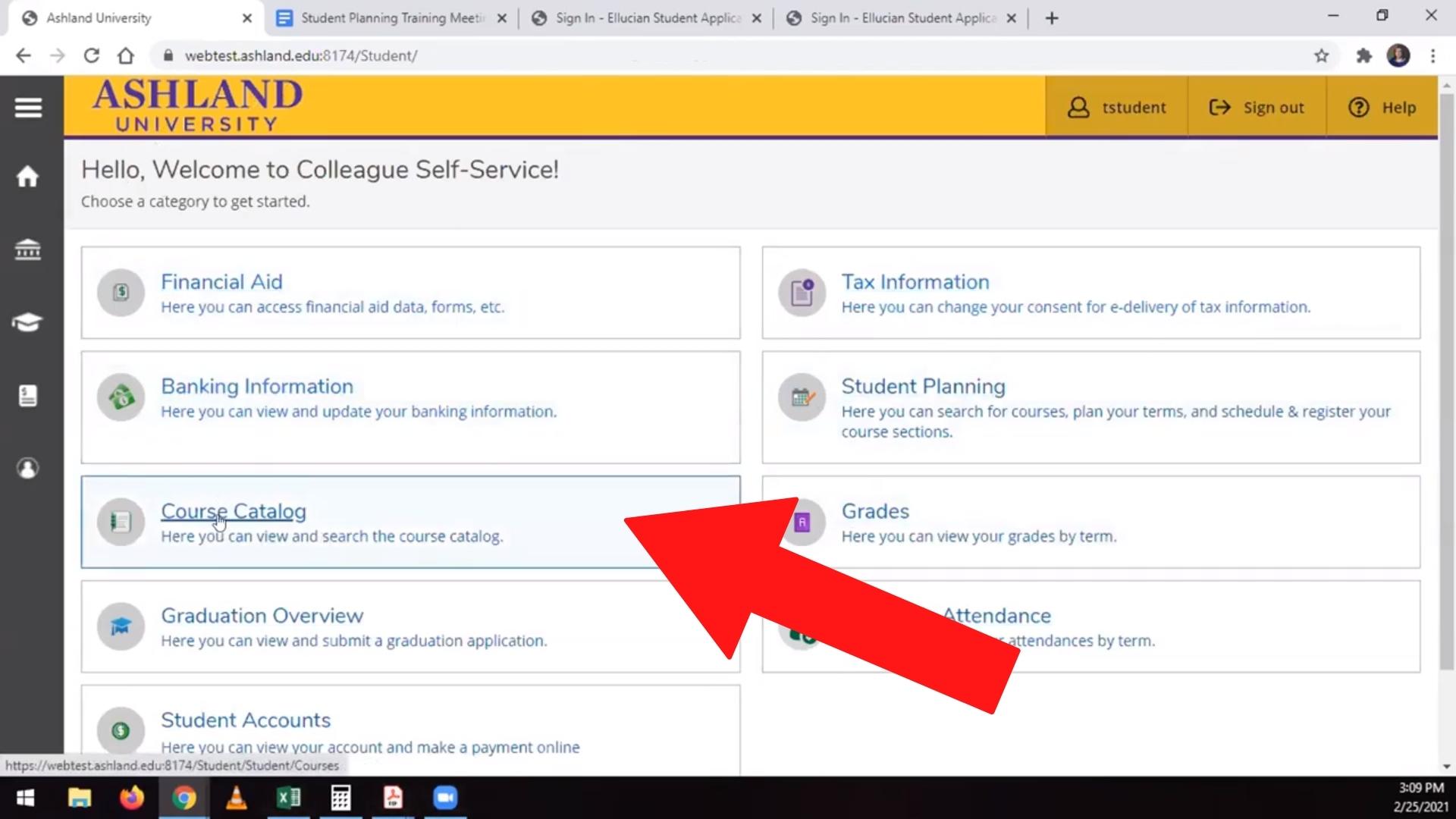Click the graduation cap Academics sidebar icon

[x=28, y=322]
